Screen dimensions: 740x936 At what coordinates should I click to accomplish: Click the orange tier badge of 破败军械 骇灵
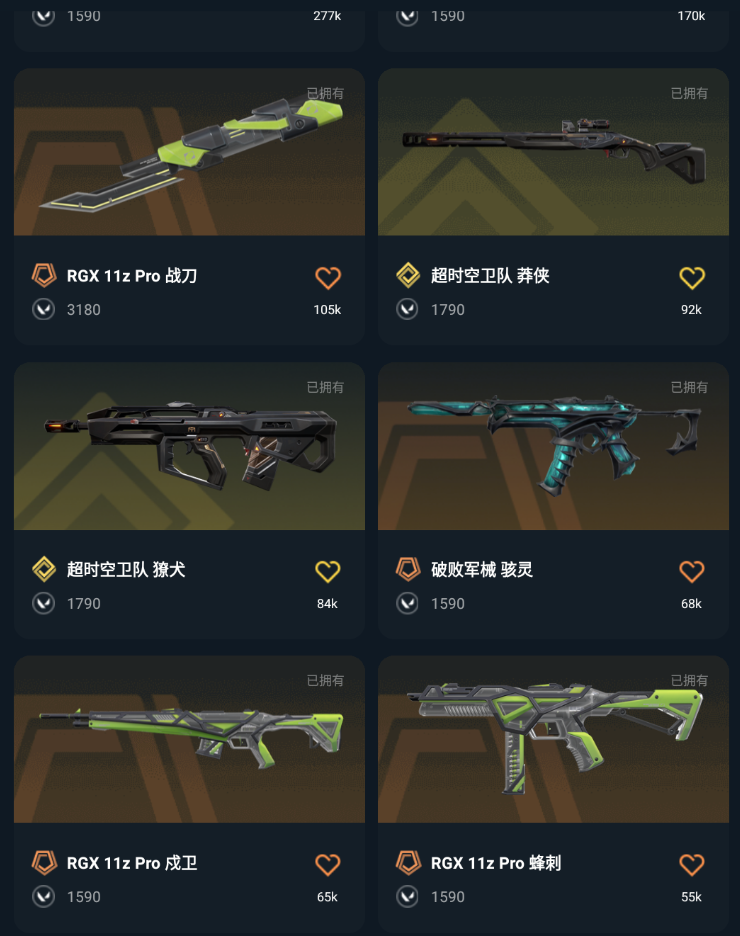pyautogui.click(x=408, y=569)
